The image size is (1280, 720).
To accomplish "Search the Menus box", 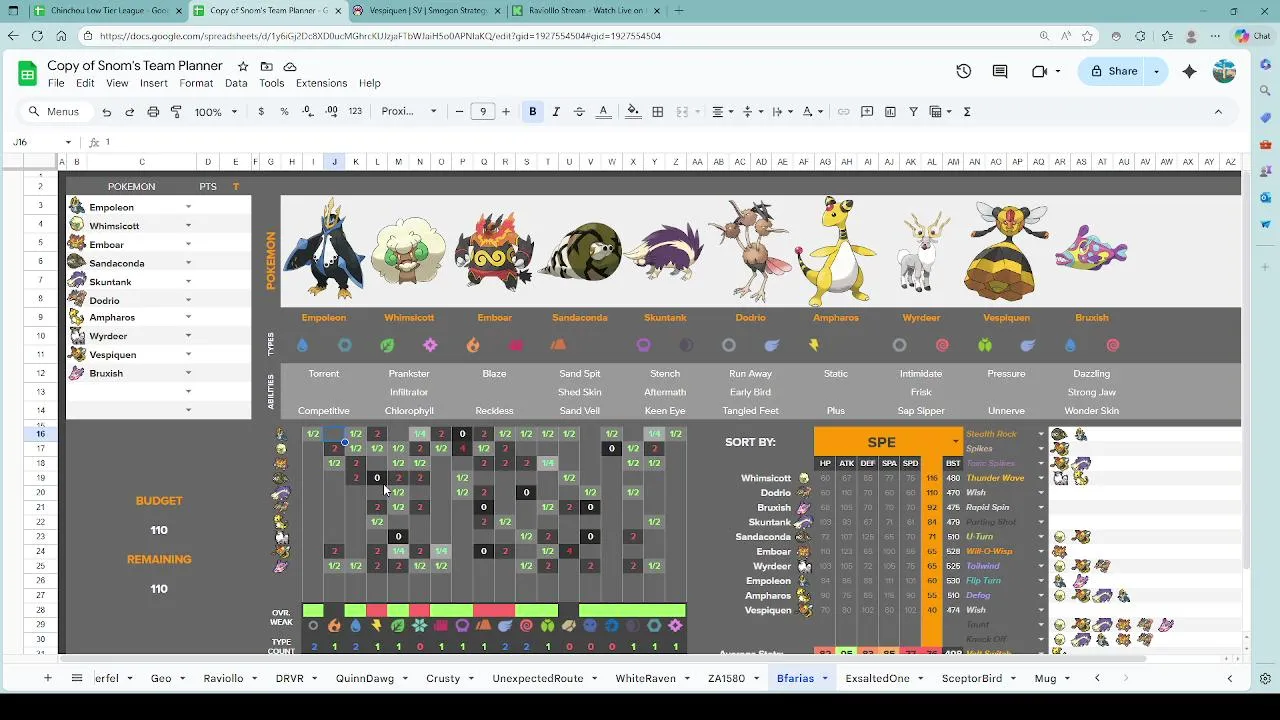I will tap(56, 112).
